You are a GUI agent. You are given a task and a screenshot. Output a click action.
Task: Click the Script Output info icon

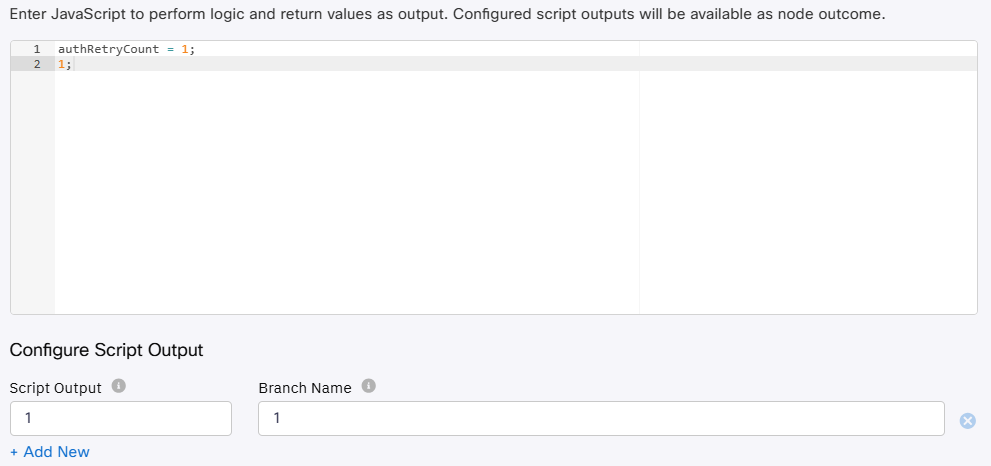pos(118,386)
